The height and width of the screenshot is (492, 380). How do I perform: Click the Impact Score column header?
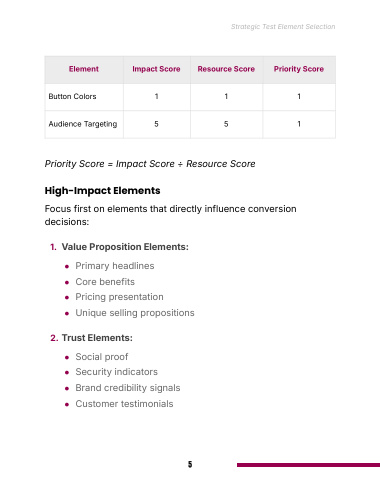(x=156, y=69)
